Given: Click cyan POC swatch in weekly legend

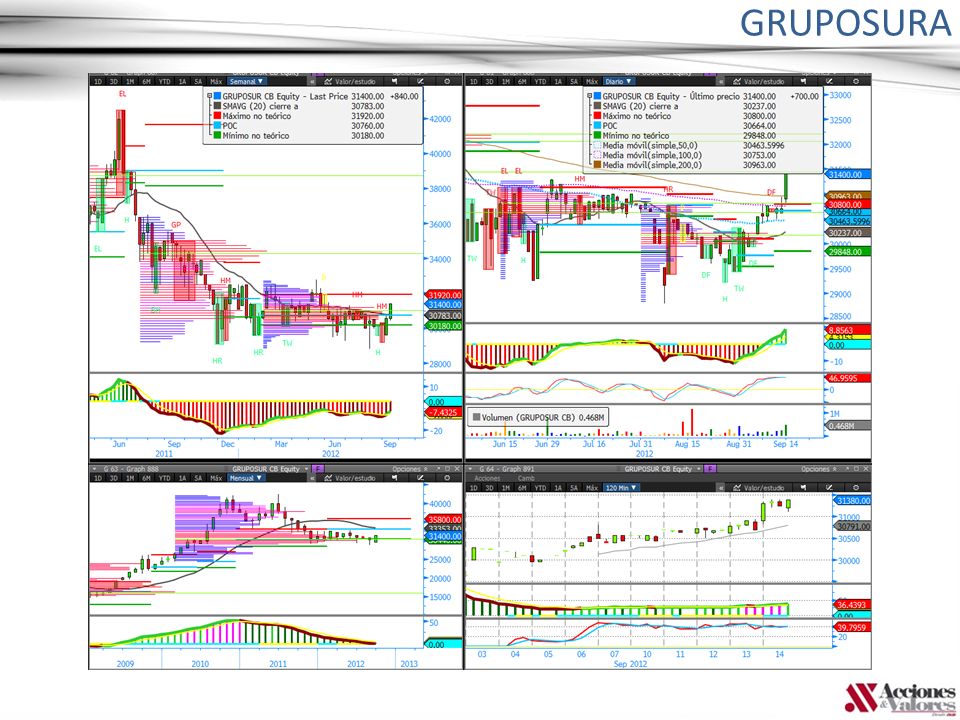Looking at the screenshot, I should 217,126.
